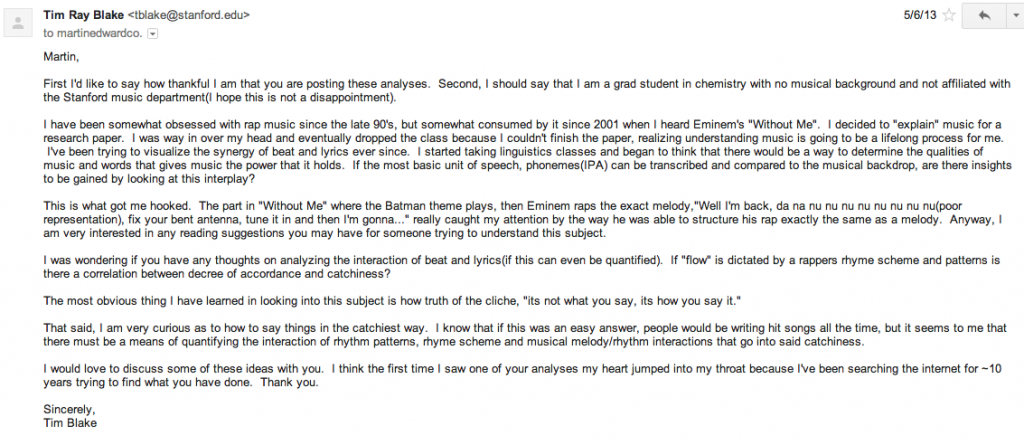Show details arrow next to martinedwardco.
This screenshot has height=445, width=1024.
click(x=153, y=34)
